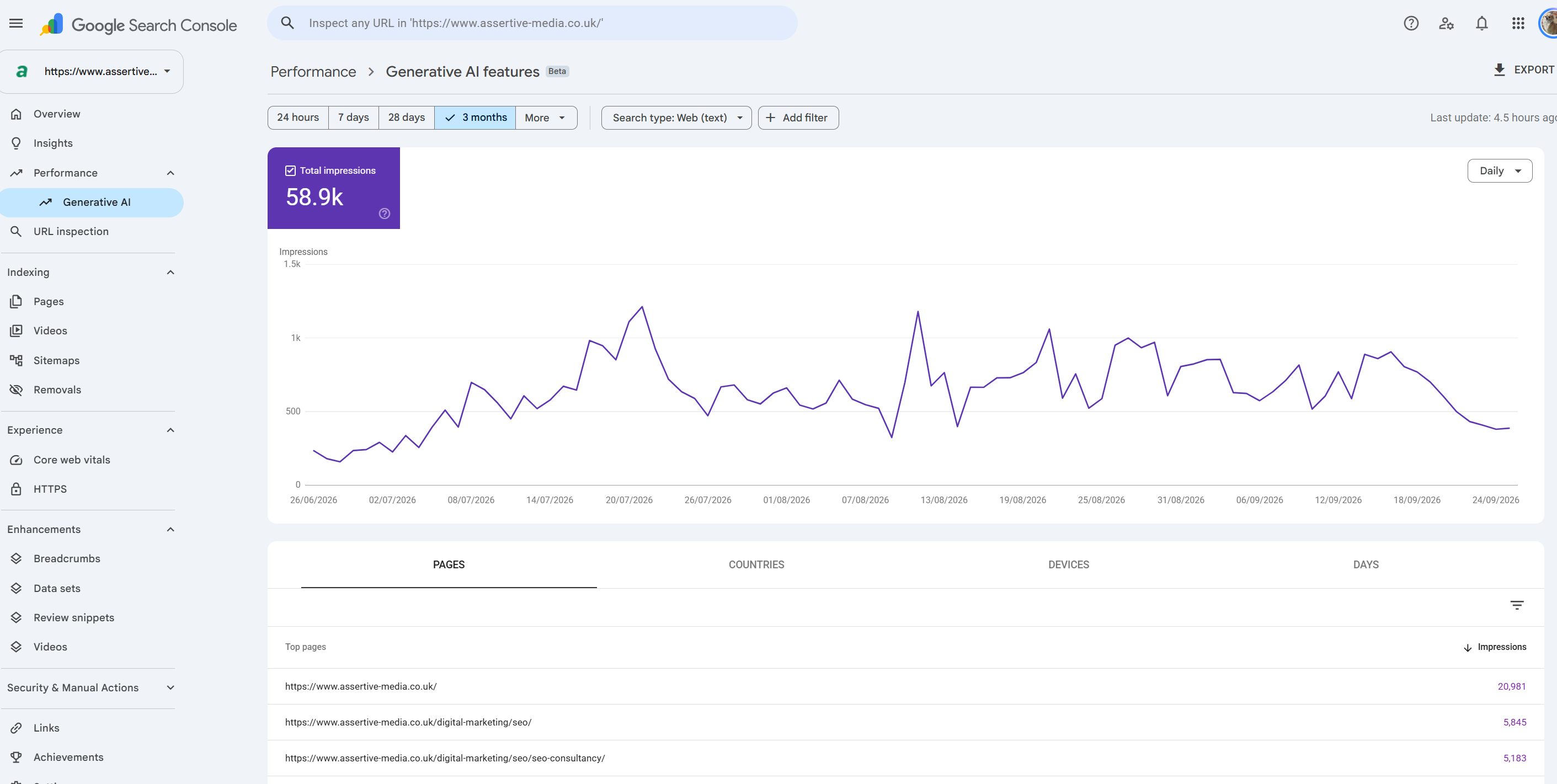
Task: Click the search magnifier icon in URL bar
Action: (287, 23)
